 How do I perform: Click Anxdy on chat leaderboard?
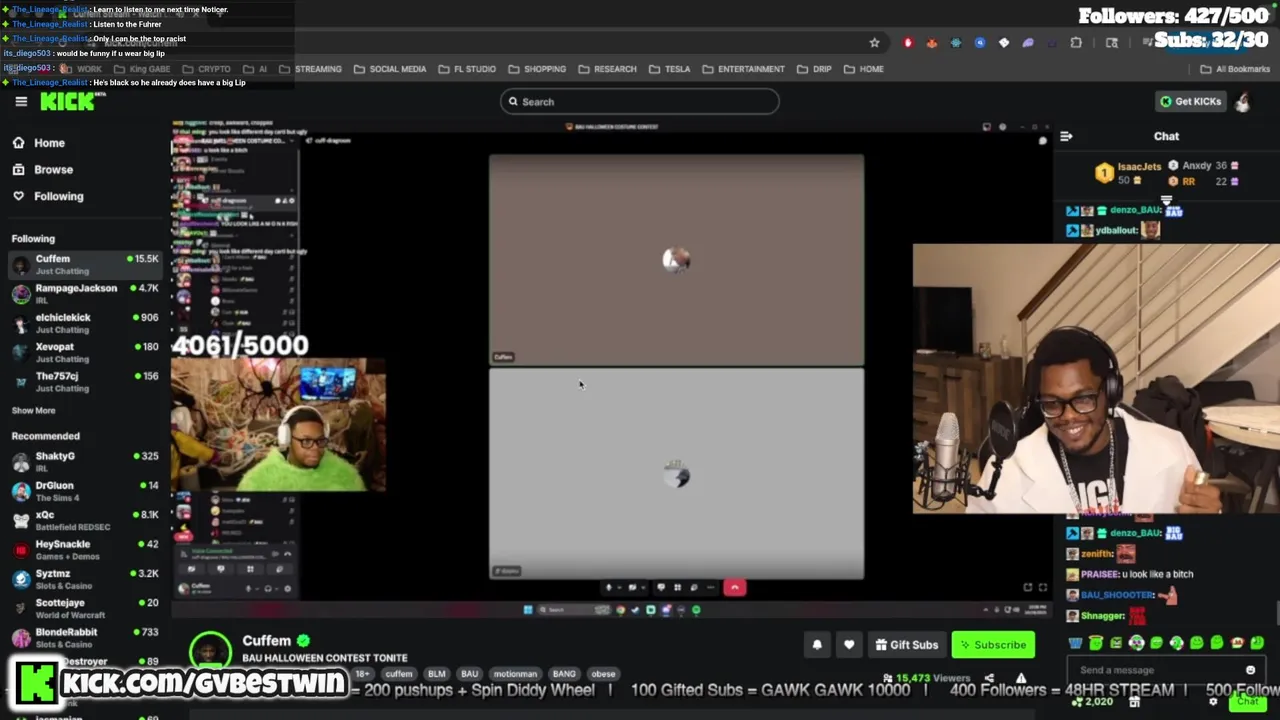1197,166
